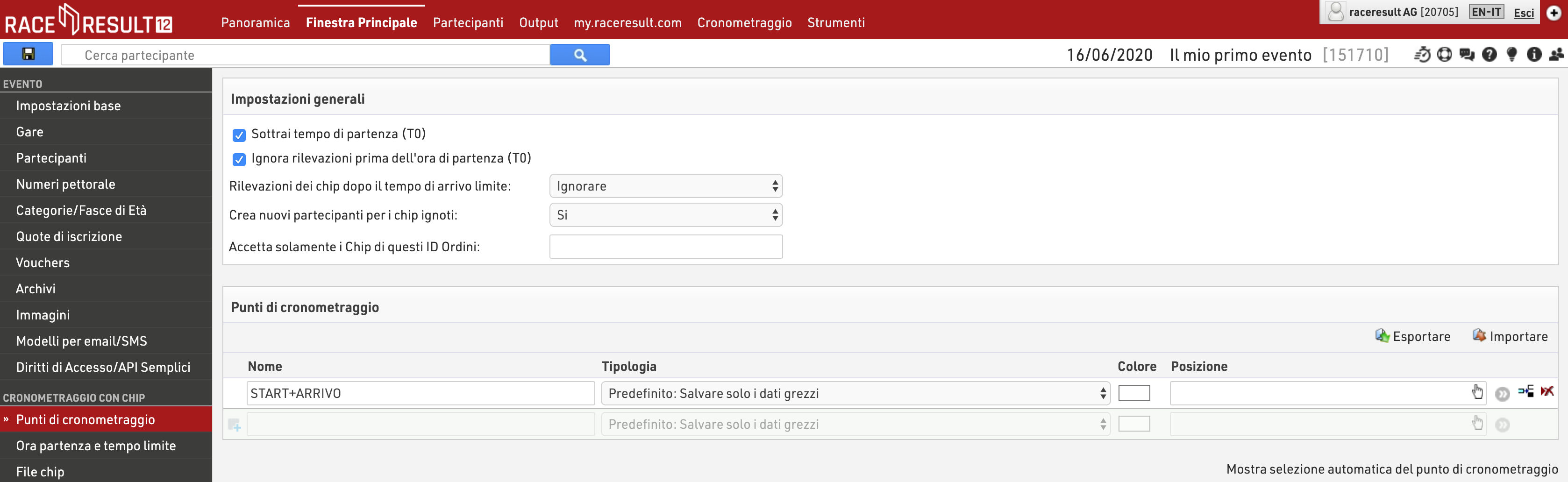Click the event ID [151710]
Screen dimensions: 1568x482
[1355, 55]
